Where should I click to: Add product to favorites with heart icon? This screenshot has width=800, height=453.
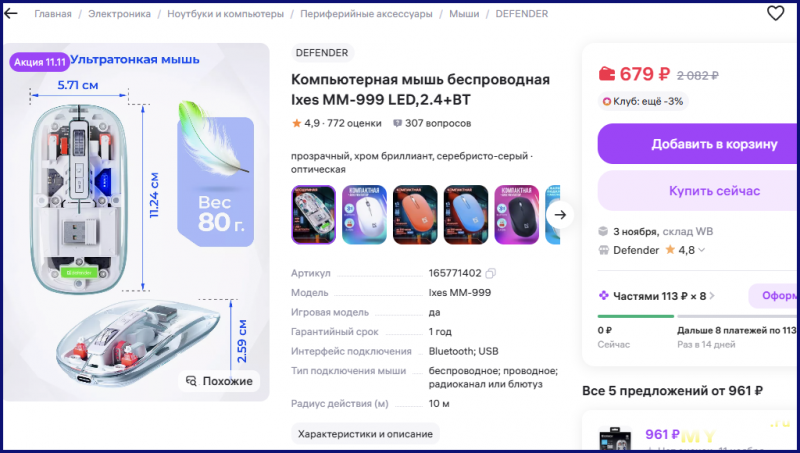coord(775,13)
